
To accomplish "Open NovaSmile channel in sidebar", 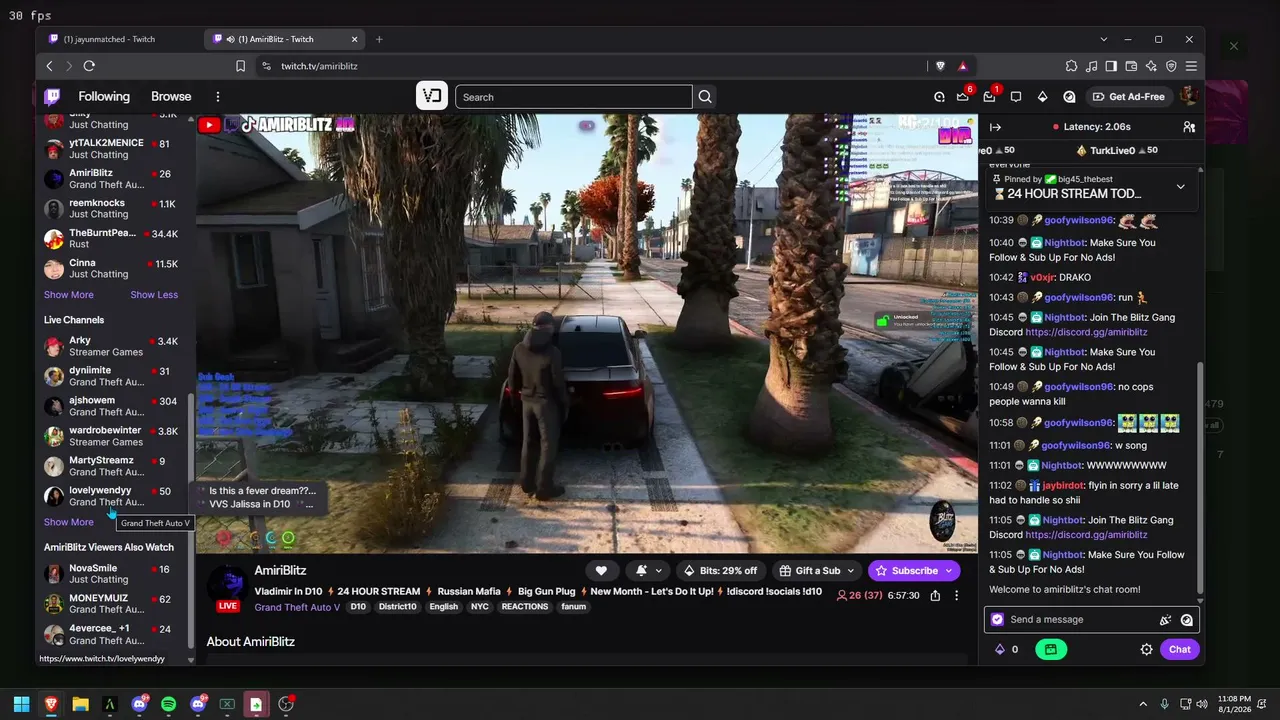I will [113, 574].
